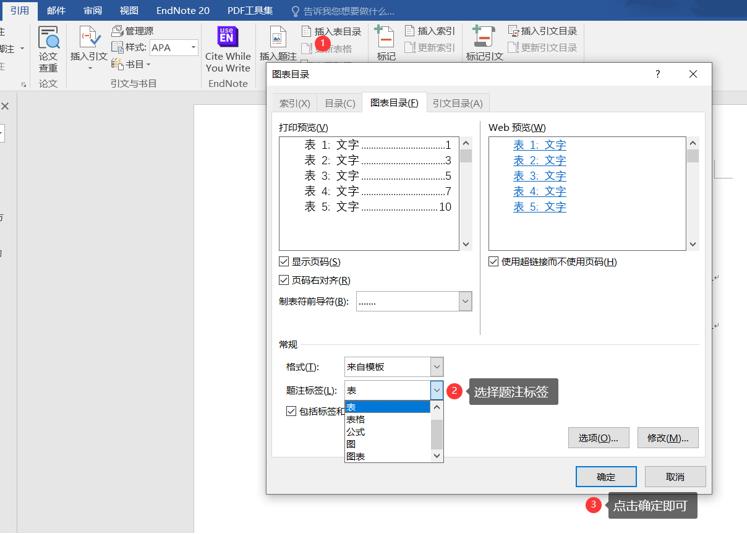This screenshot has width=747, height=534.
Task: Click caption label list scroll up arrow
Action: (437, 407)
